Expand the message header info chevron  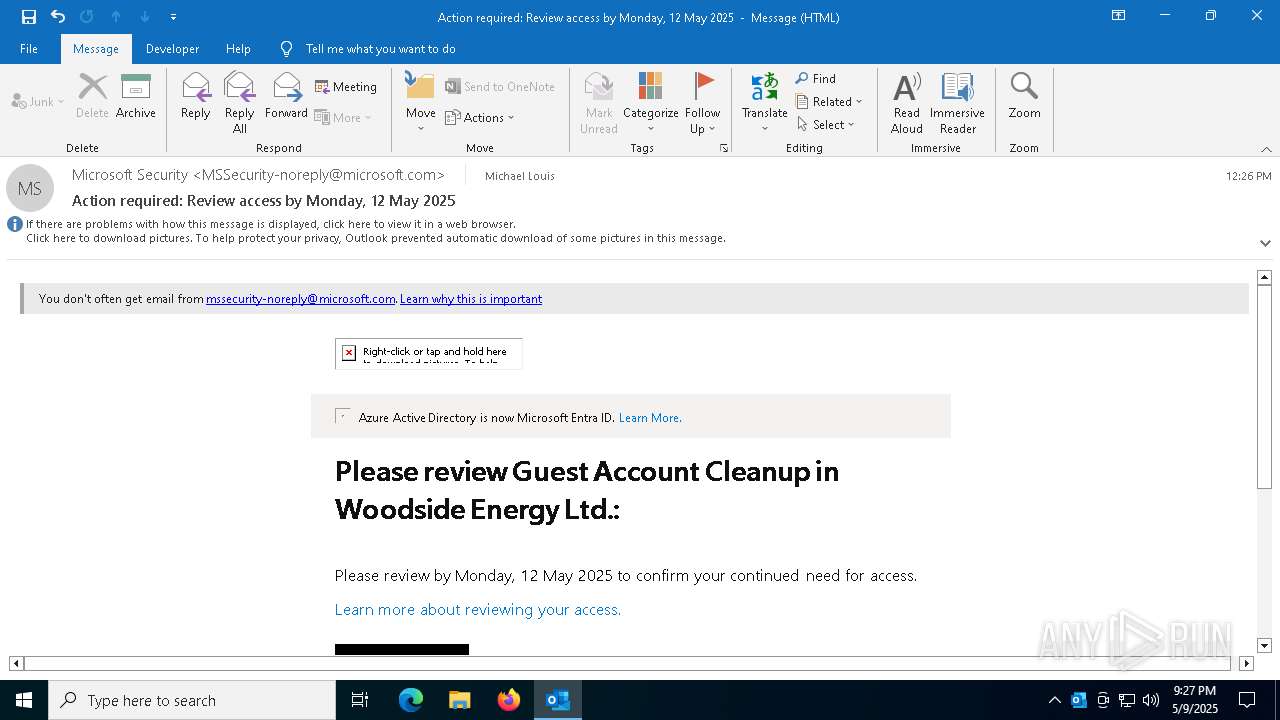point(1265,243)
